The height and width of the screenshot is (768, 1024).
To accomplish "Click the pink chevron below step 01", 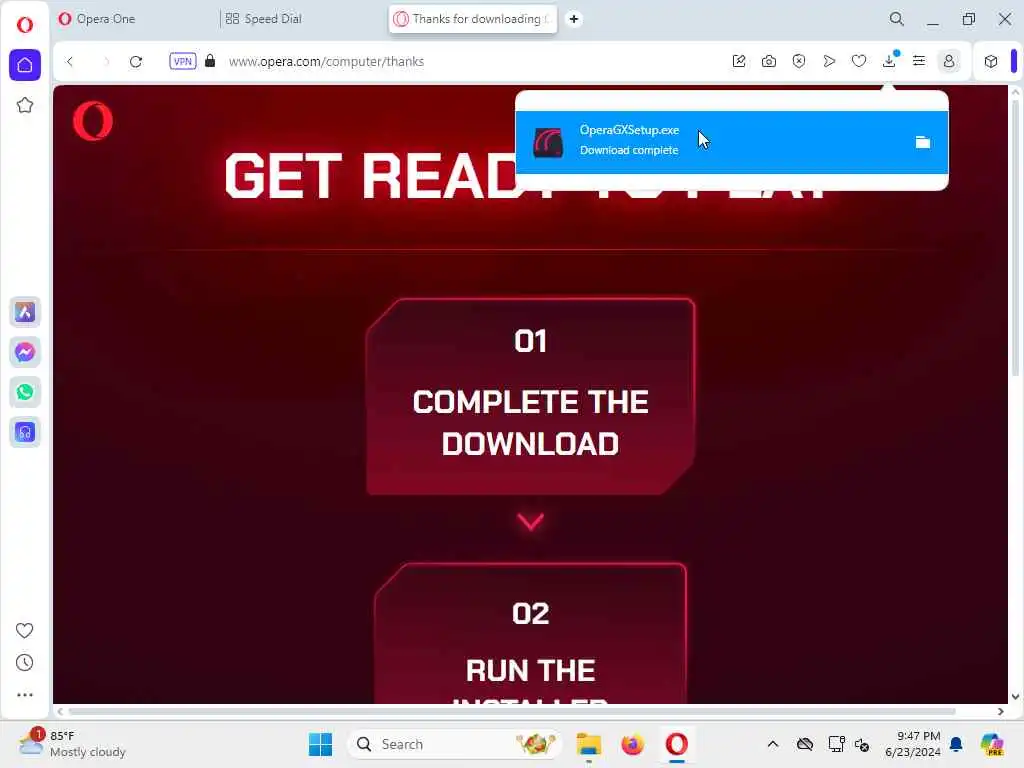I will pos(530,521).
